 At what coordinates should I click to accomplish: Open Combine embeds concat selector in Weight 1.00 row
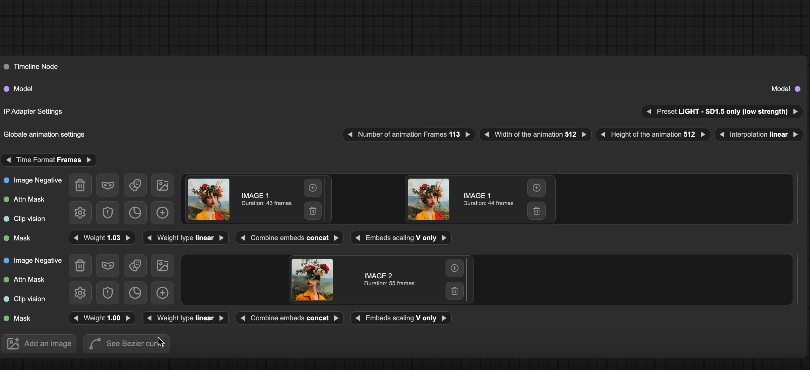289,318
